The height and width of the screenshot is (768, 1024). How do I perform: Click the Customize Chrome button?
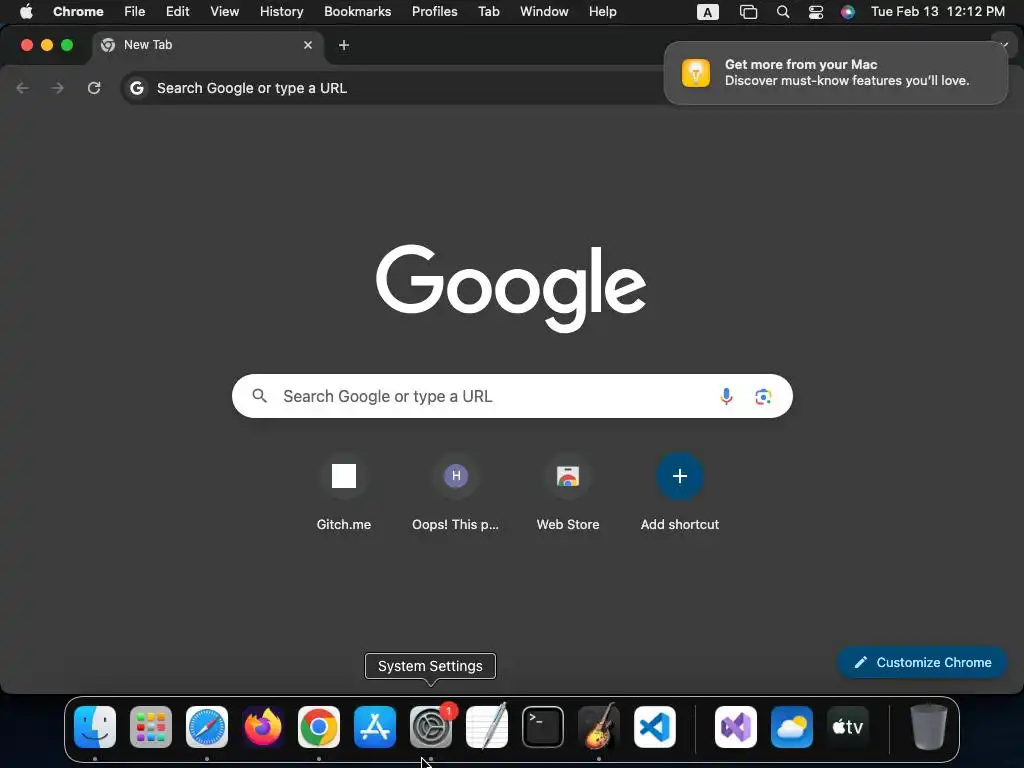pyautogui.click(x=922, y=662)
